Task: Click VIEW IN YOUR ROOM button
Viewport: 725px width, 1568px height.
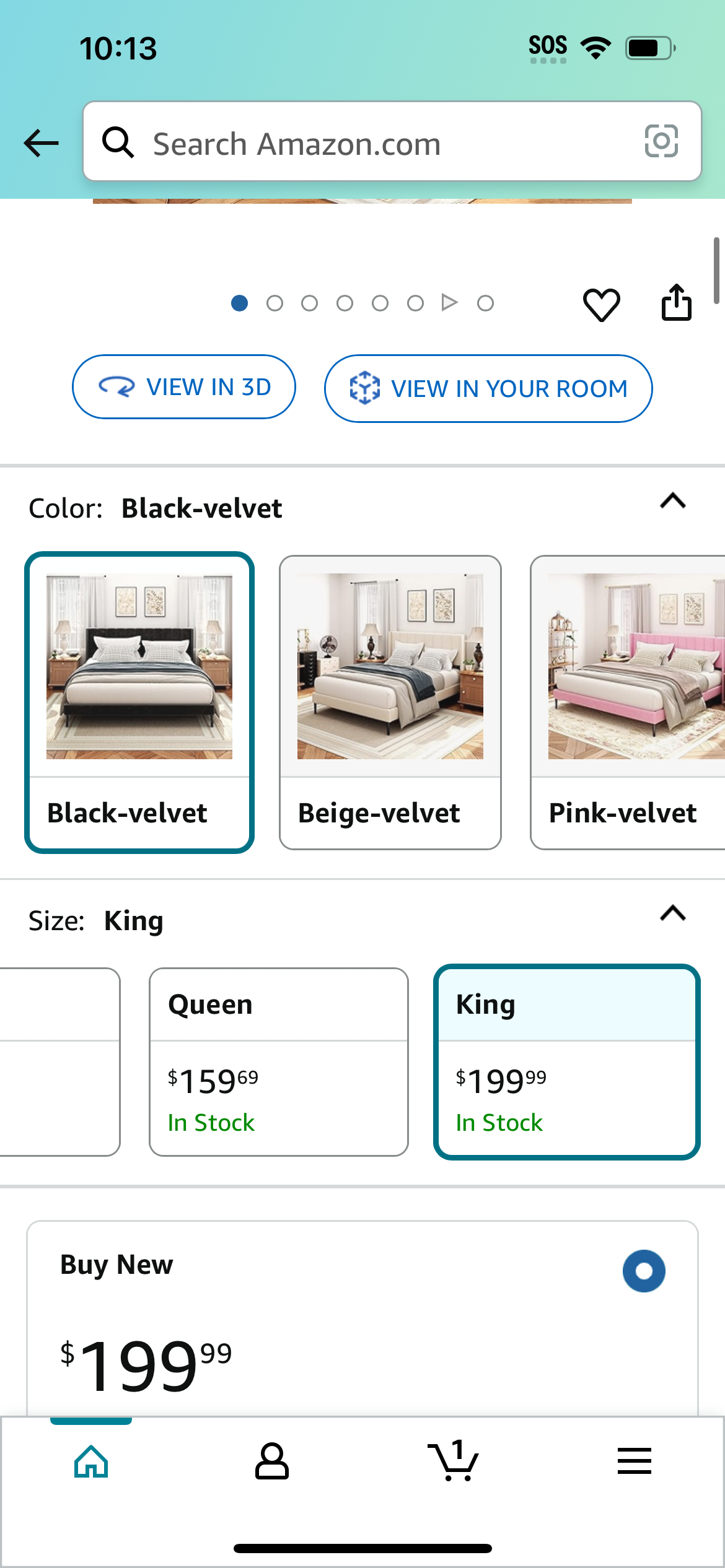Action: point(488,389)
